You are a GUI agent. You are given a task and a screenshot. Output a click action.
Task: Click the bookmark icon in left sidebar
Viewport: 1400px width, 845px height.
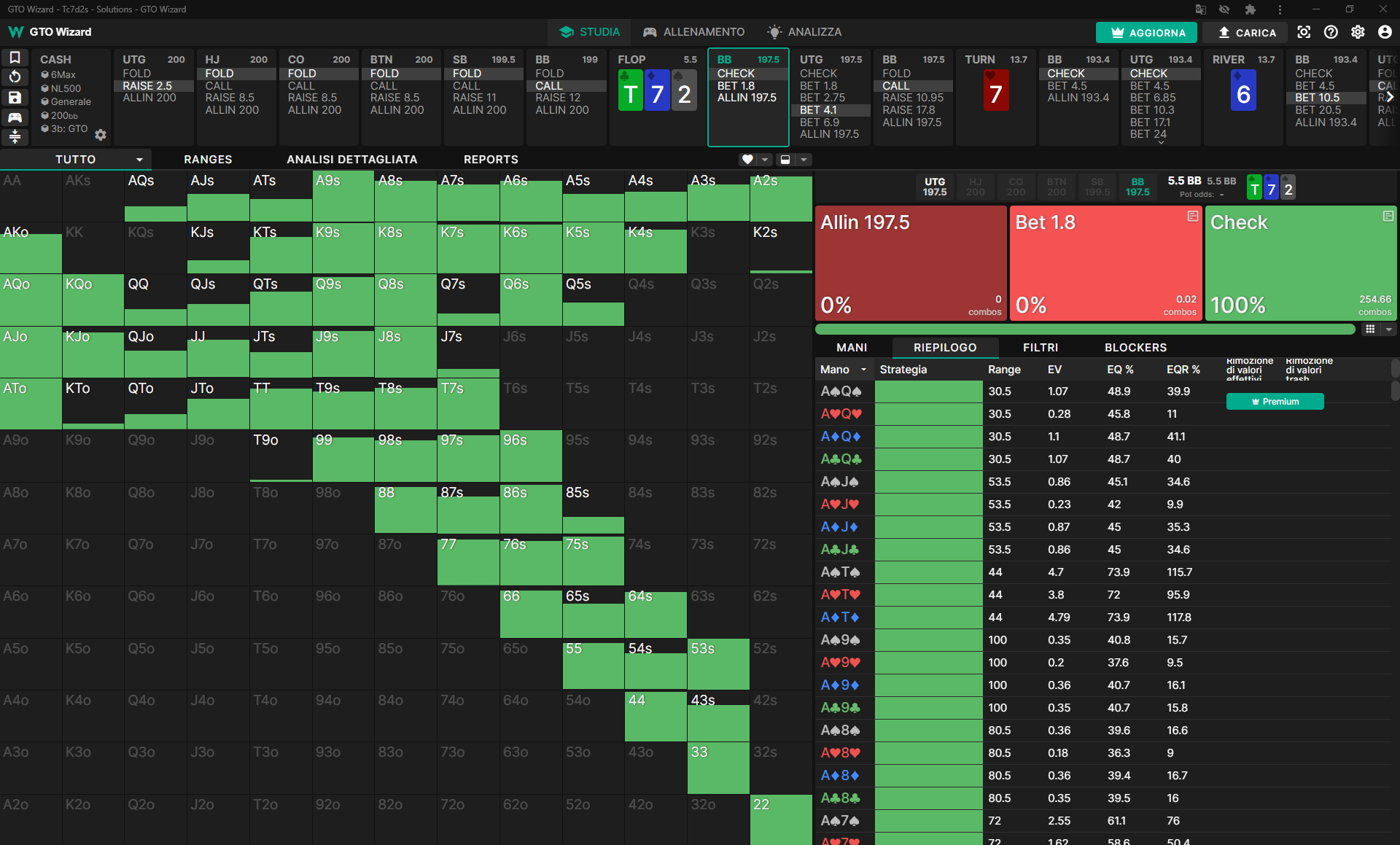click(15, 58)
